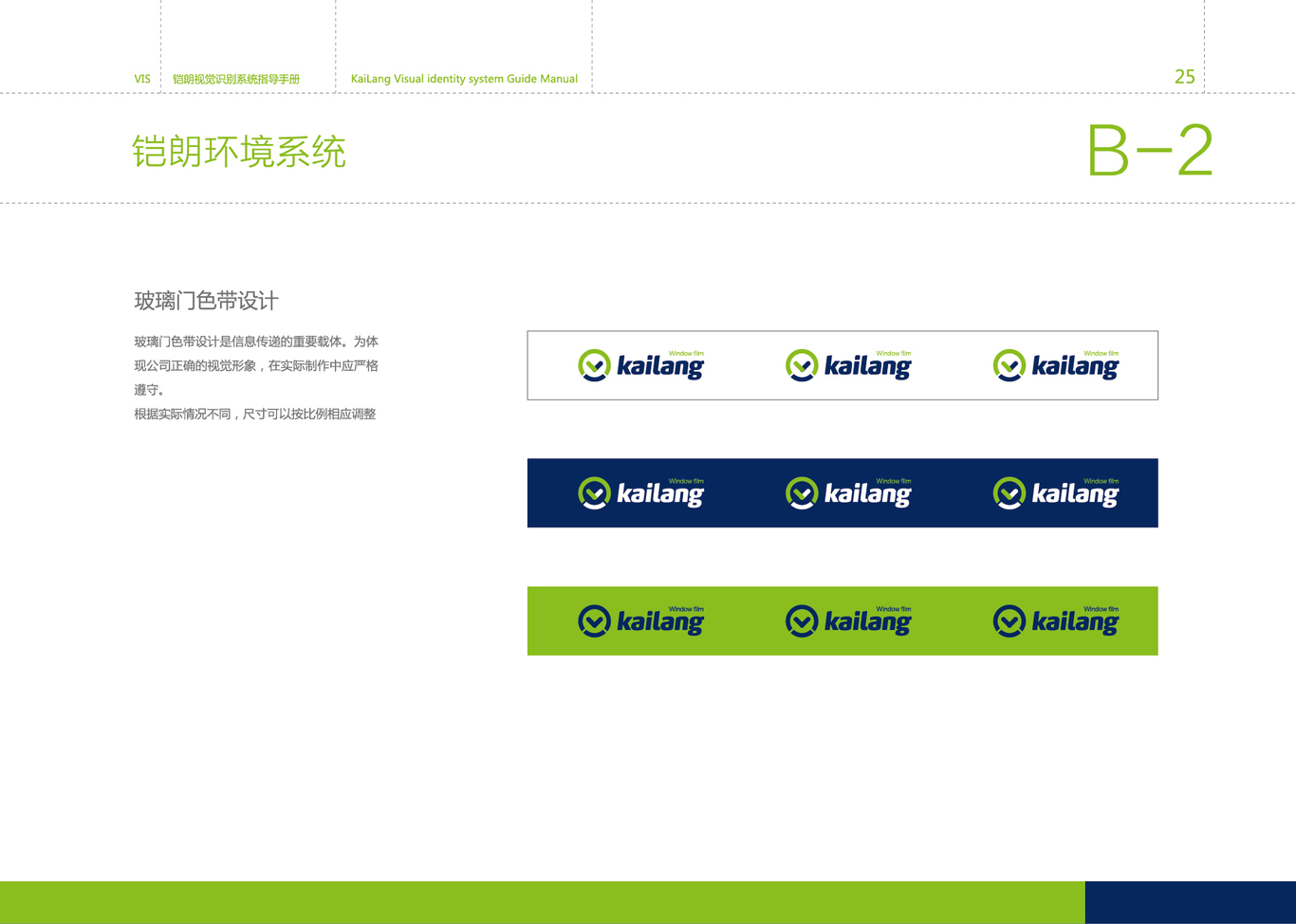1296x924 pixels.
Task: Click the '铠朗环境系统' section title
Action: pos(239,152)
